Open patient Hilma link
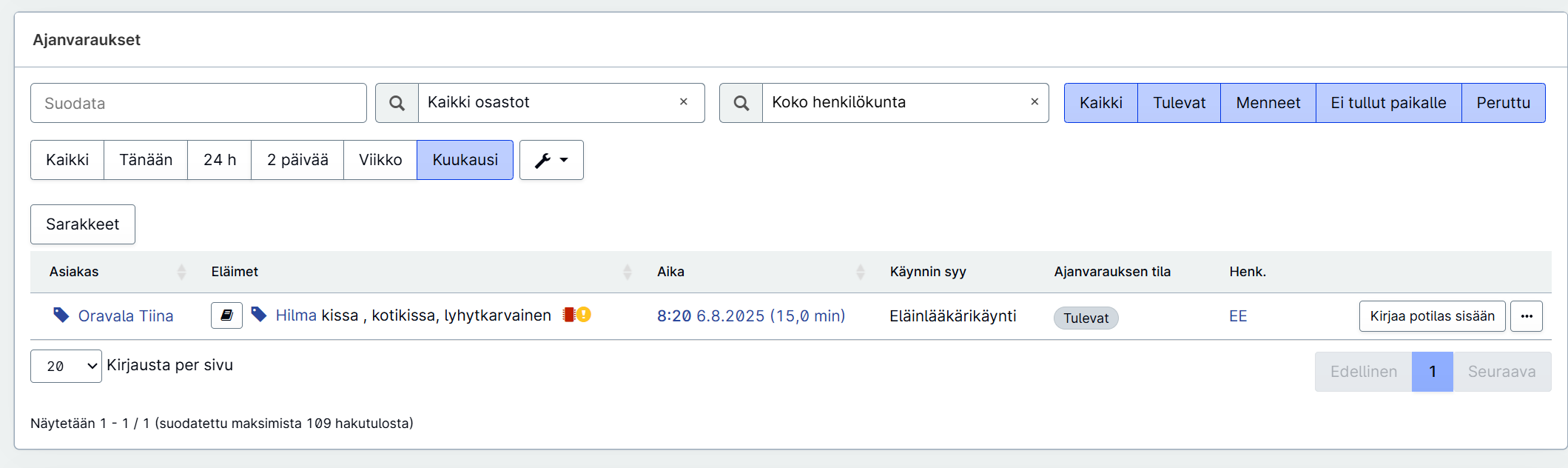Screen dimensions: 1568x468 pyautogui.click(x=296, y=315)
